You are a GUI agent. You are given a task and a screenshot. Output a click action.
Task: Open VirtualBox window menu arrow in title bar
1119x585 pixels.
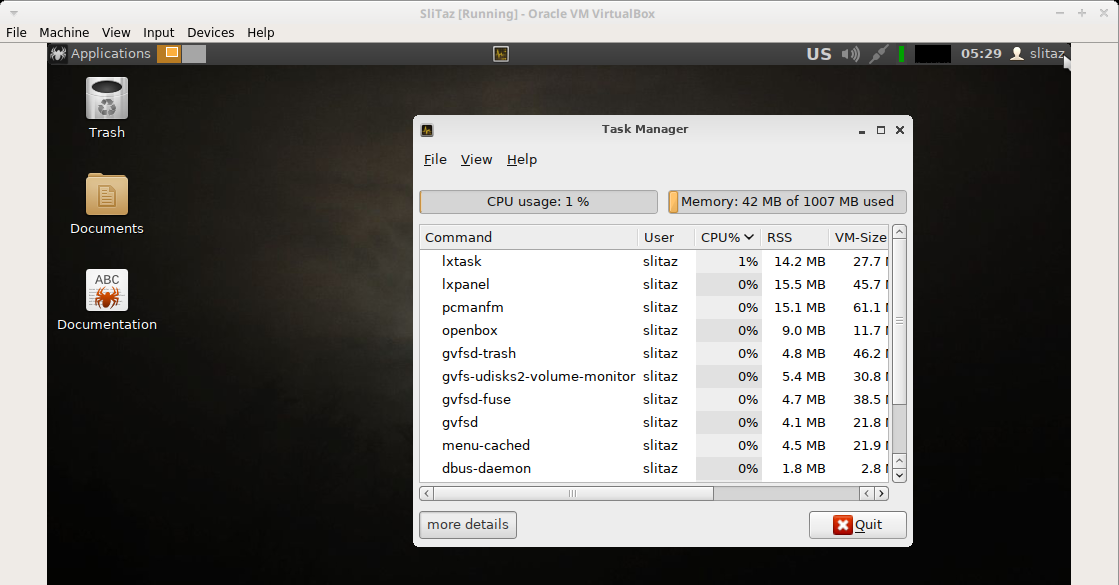[x=14, y=13]
